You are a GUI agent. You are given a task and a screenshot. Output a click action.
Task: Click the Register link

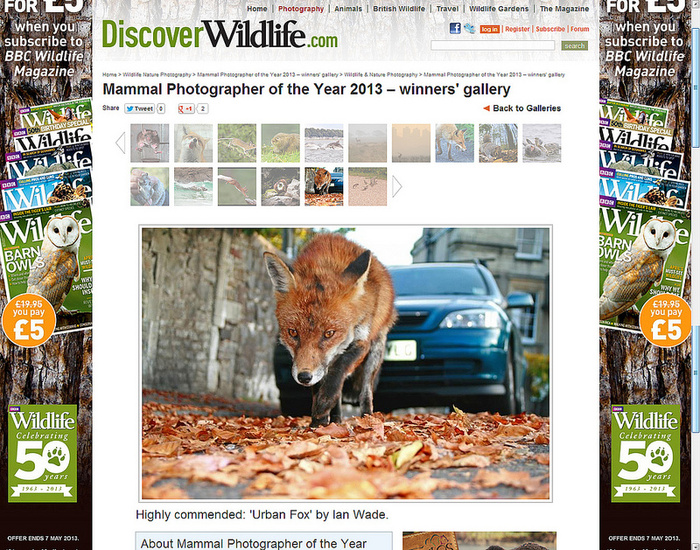[x=517, y=29]
